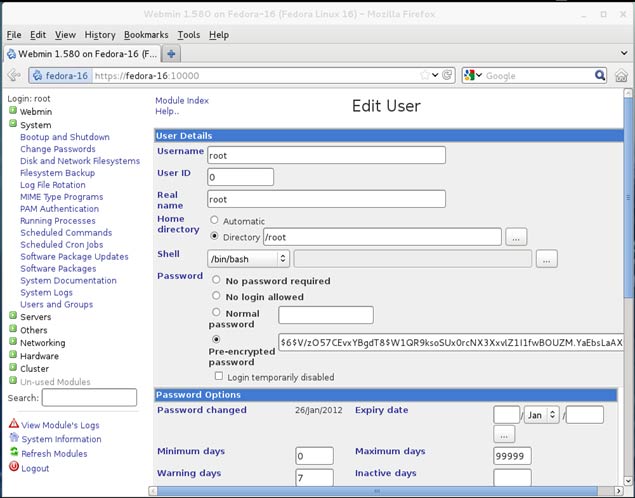Click the green Un-used Modules icon
Viewport: 635px width, 498px height.
pos(13,381)
